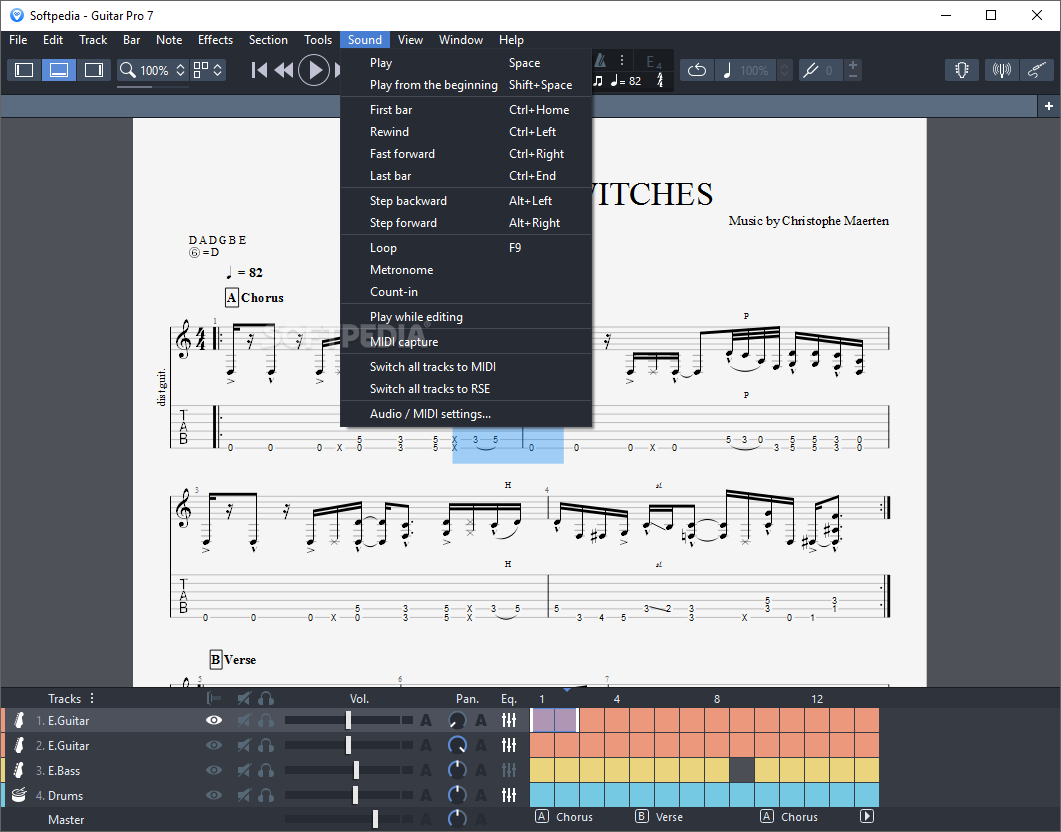Enable Loop in Sound menu
Viewport: 1061px width, 832px height.
(x=466, y=248)
